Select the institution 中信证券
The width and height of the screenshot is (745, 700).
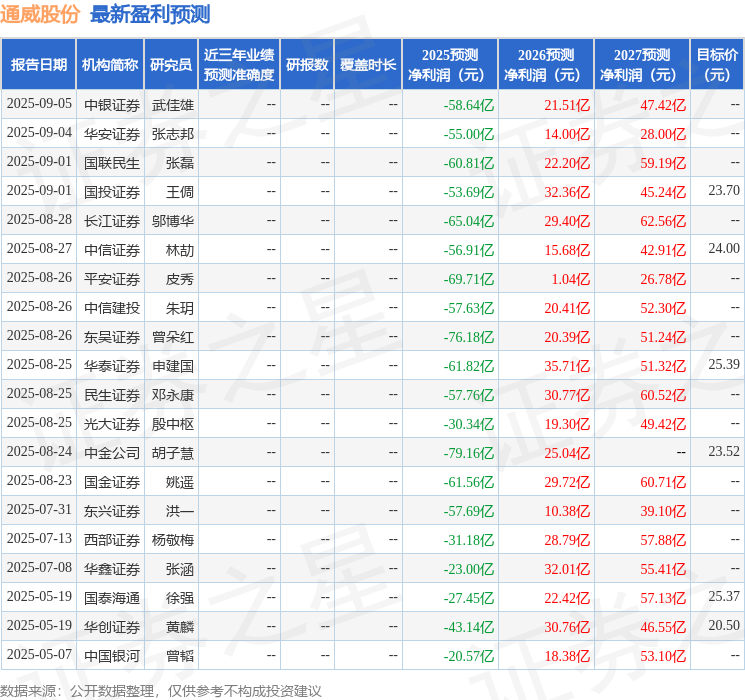point(112,249)
